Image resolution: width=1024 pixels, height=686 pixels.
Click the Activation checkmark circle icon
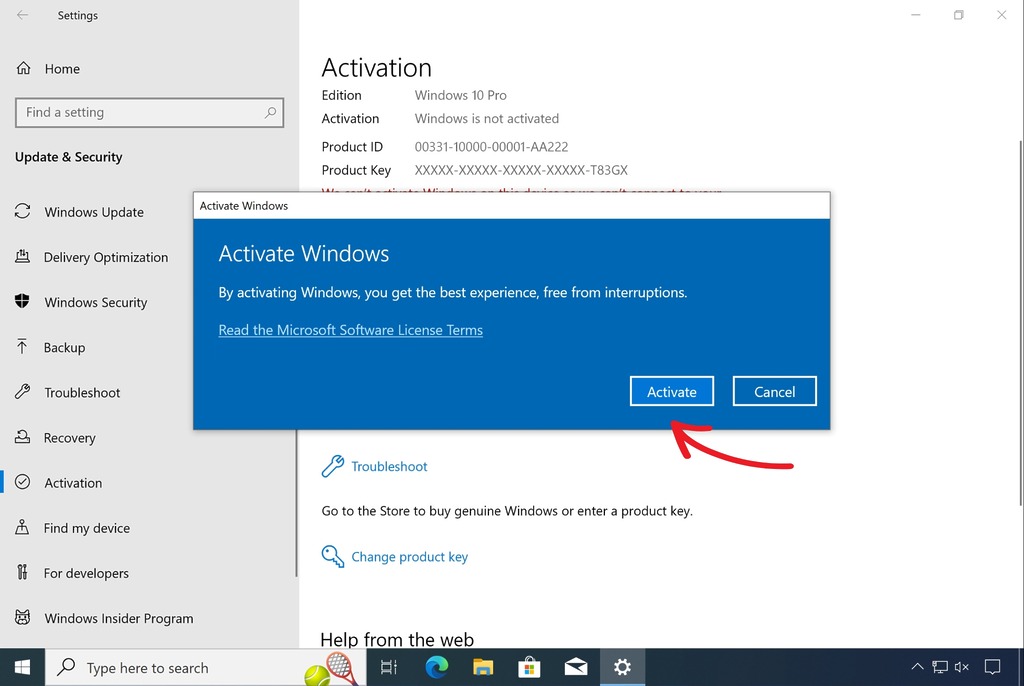pyautogui.click(x=22, y=482)
